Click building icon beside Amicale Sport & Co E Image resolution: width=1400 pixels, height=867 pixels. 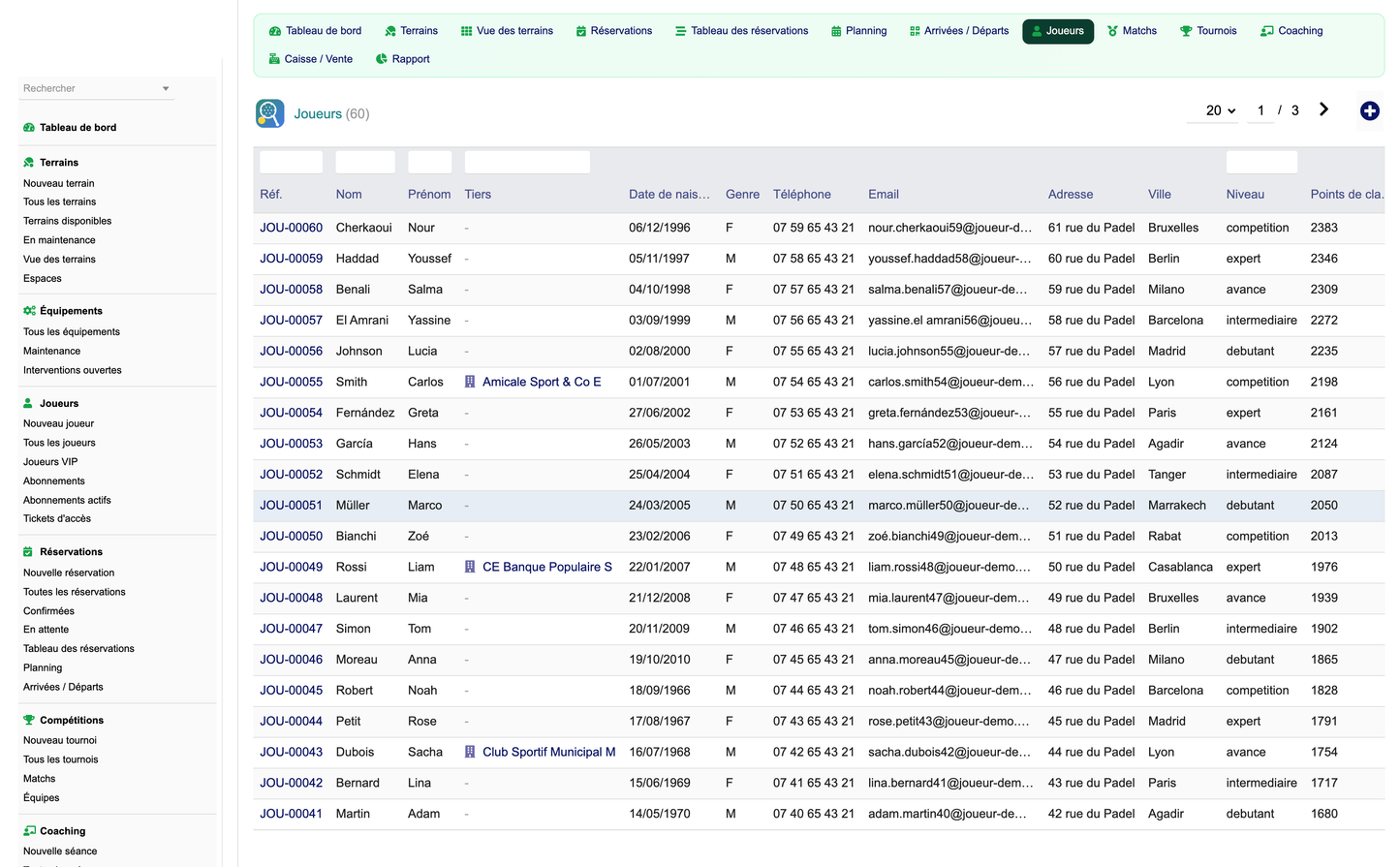470,382
